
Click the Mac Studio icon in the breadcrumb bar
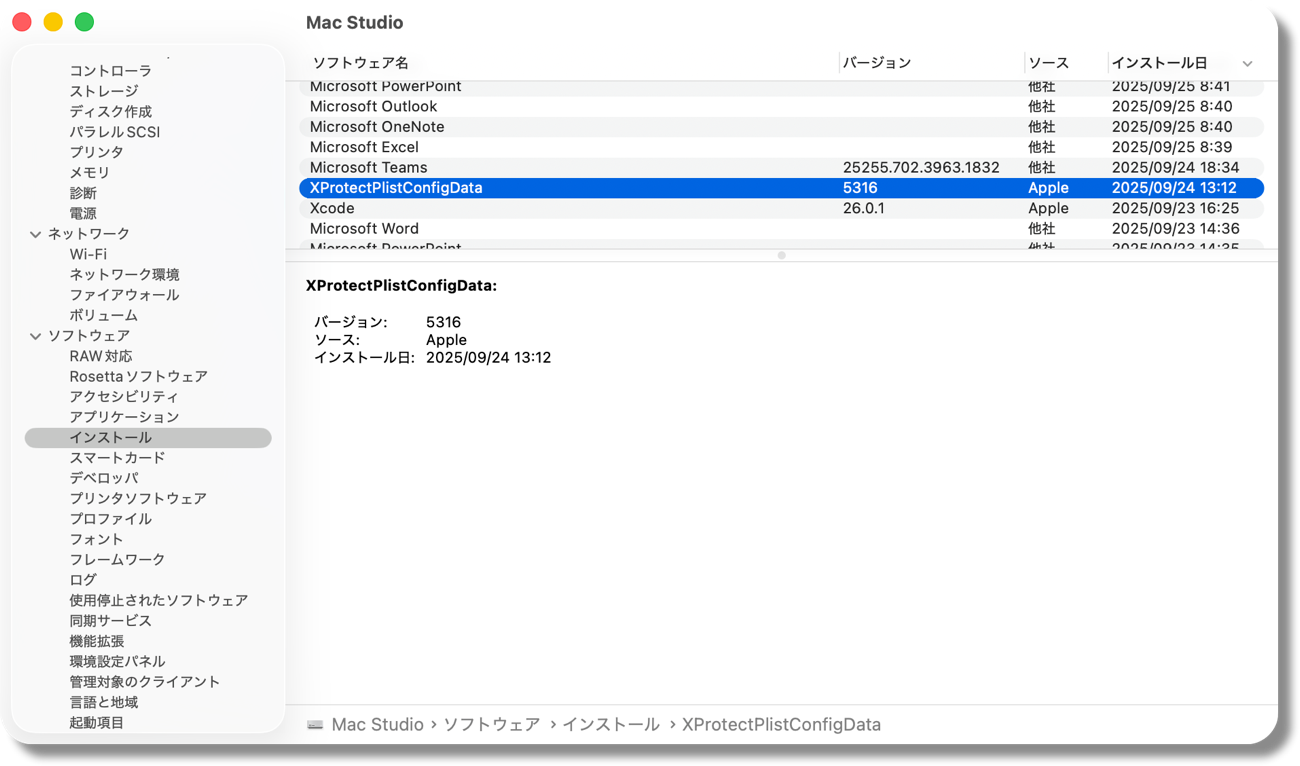point(315,724)
